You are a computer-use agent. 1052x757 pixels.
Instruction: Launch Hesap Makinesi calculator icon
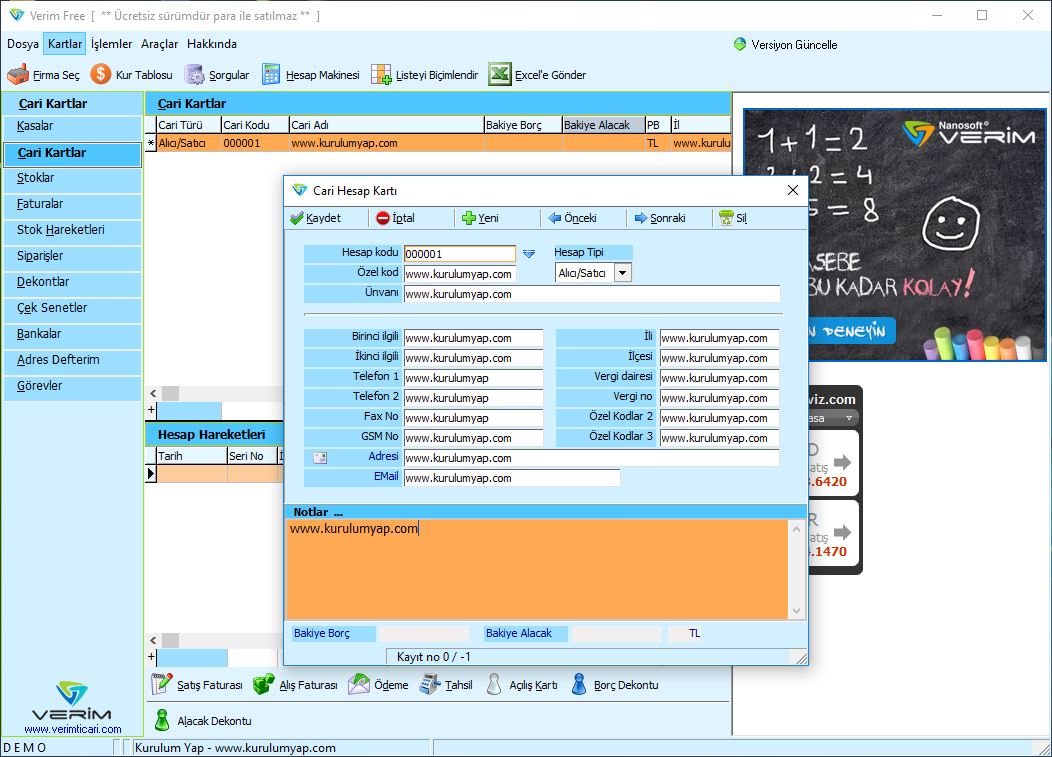point(271,74)
